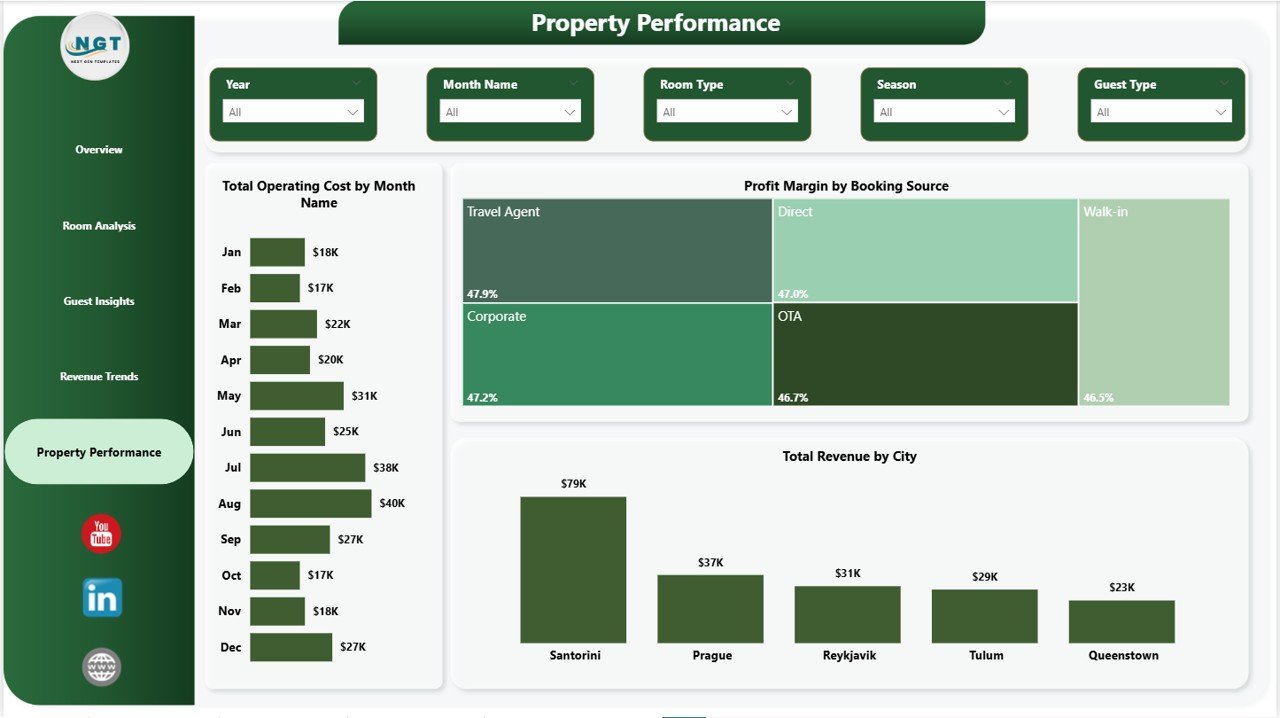This screenshot has height=718, width=1280.
Task: Select the Queenstown revenue bar
Action: point(1121,621)
